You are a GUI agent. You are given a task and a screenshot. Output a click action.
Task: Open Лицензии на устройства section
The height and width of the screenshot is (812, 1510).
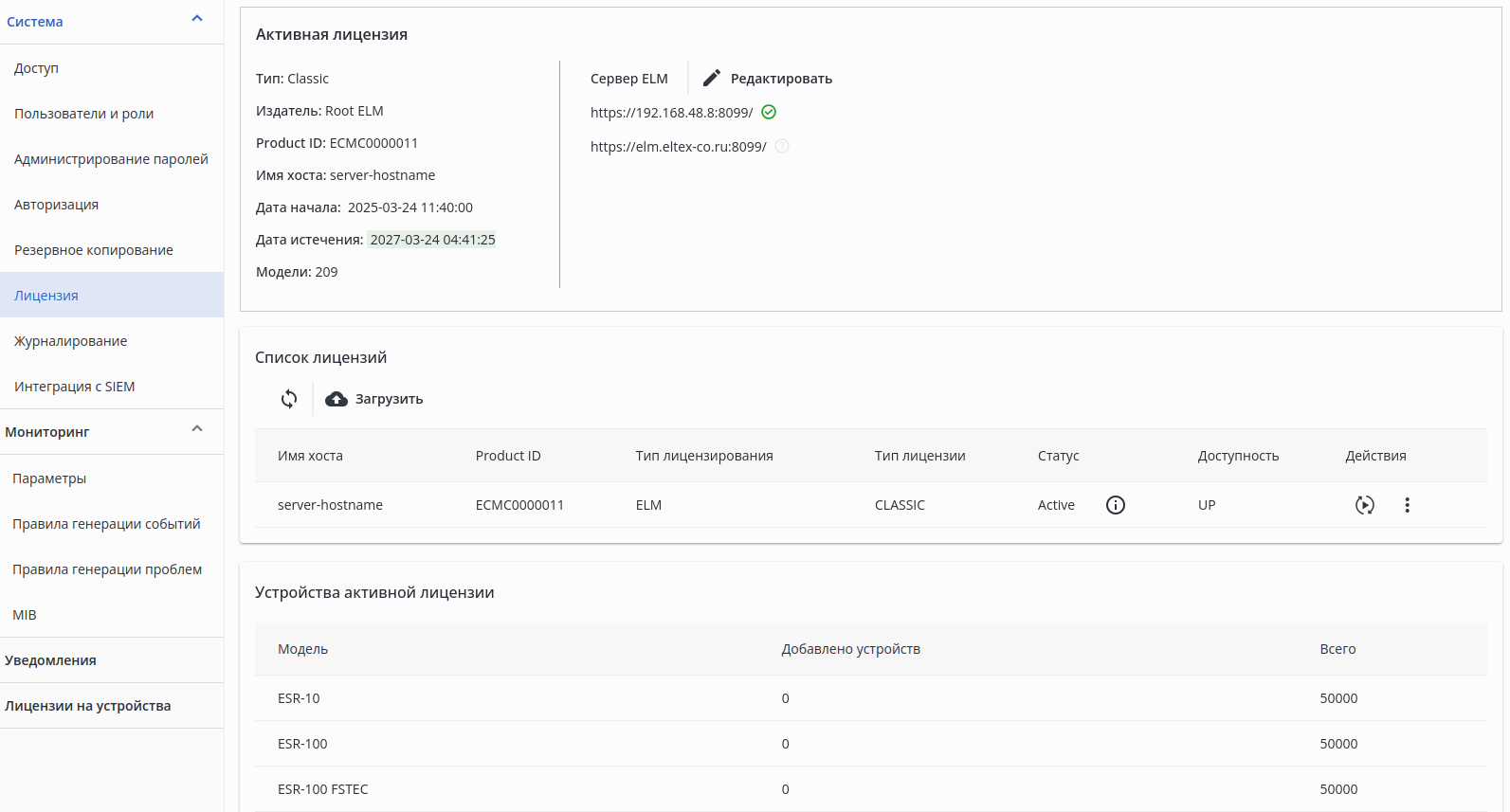tap(87, 706)
